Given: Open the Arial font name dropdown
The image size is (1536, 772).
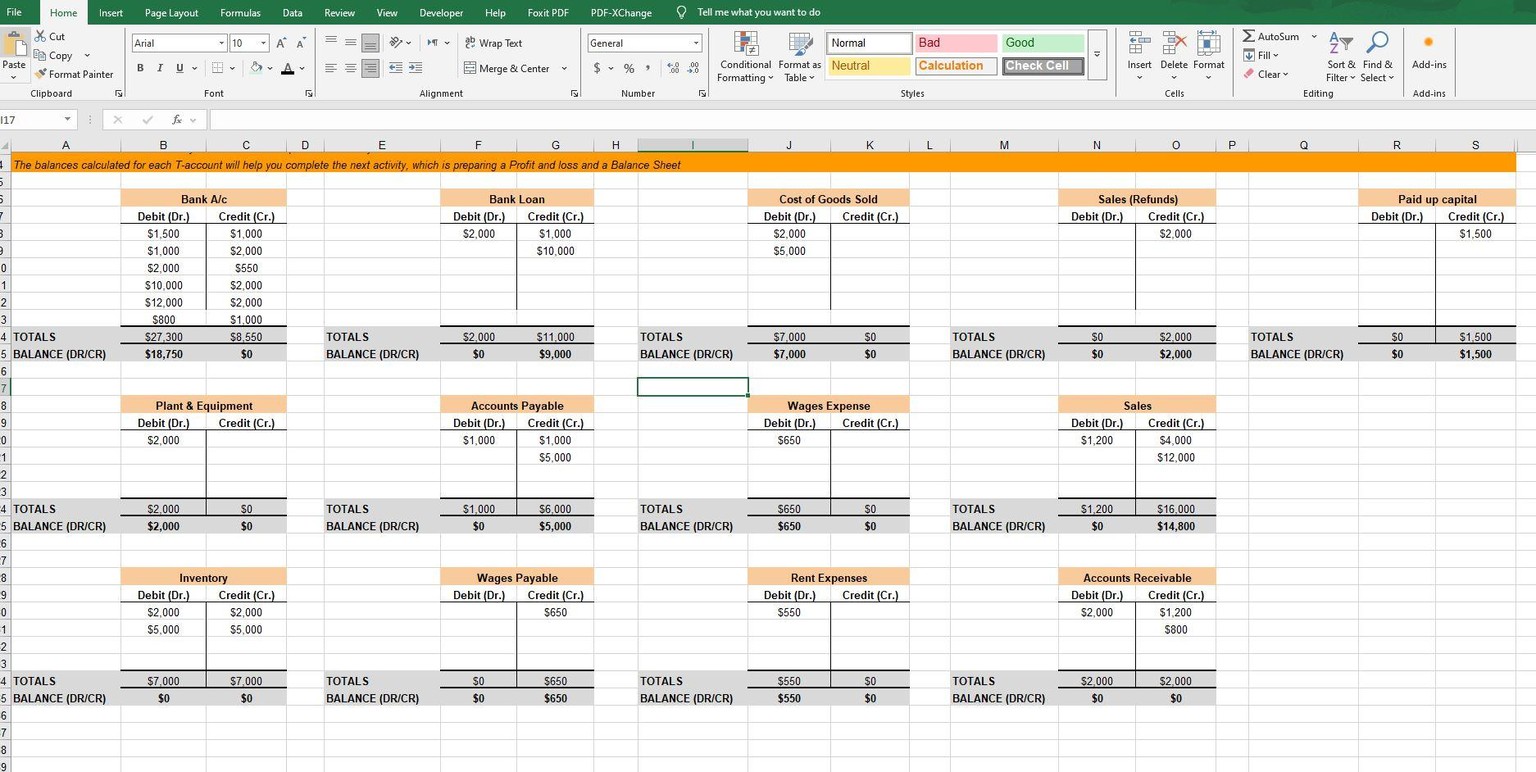Looking at the screenshot, I should pyautogui.click(x=222, y=43).
